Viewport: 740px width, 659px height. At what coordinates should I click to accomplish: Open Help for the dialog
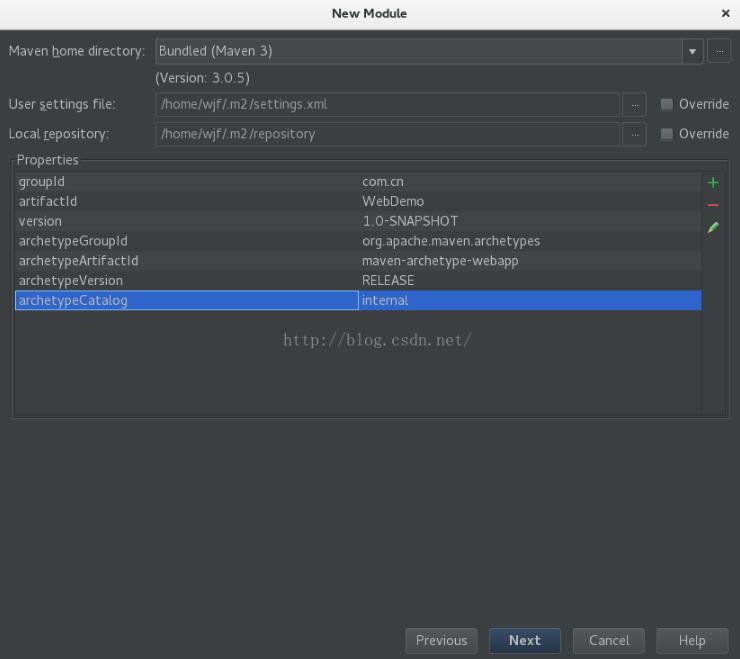(x=692, y=641)
